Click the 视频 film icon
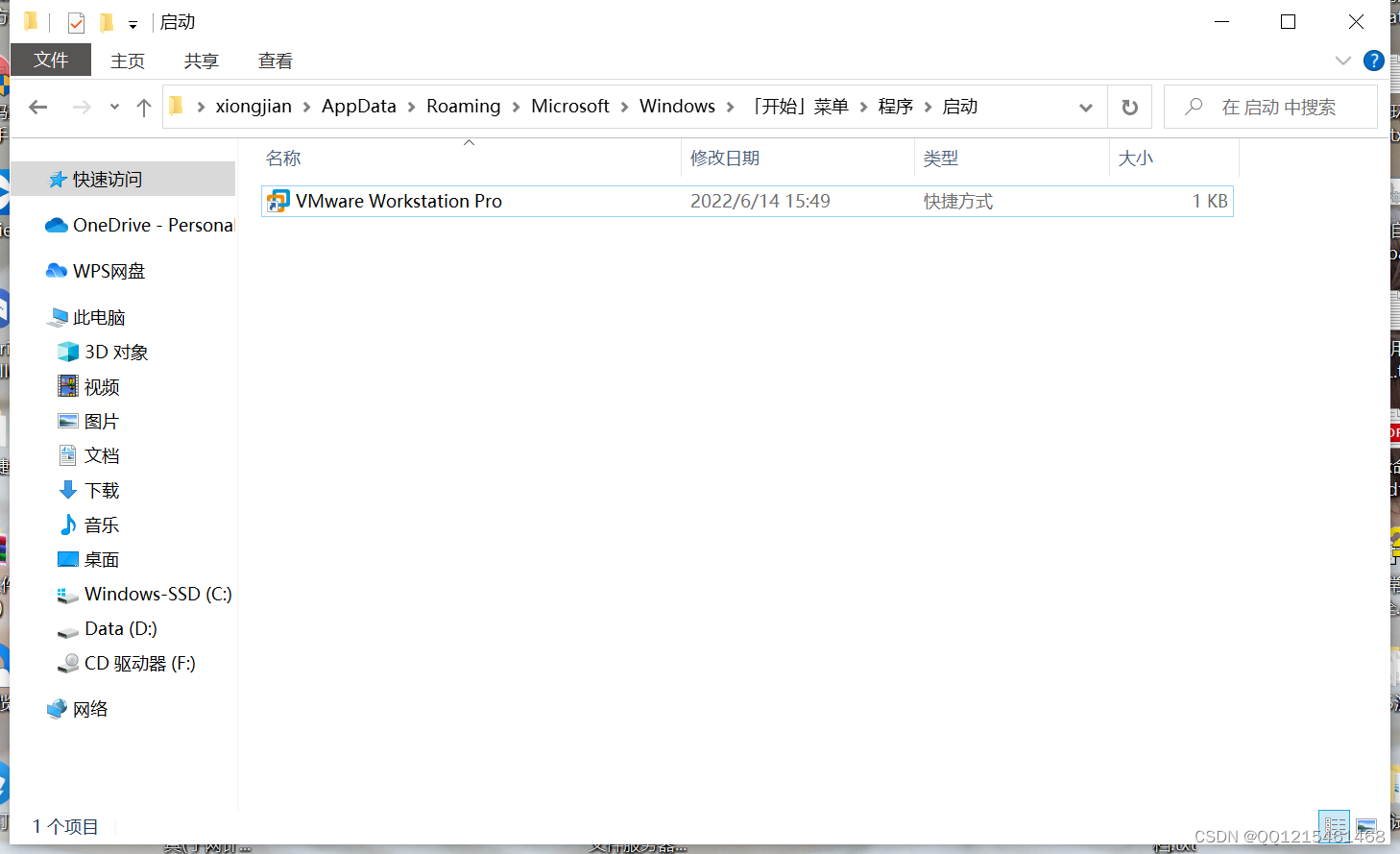Image resolution: width=1400 pixels, height=854 pixels. [x=68, y=386]
